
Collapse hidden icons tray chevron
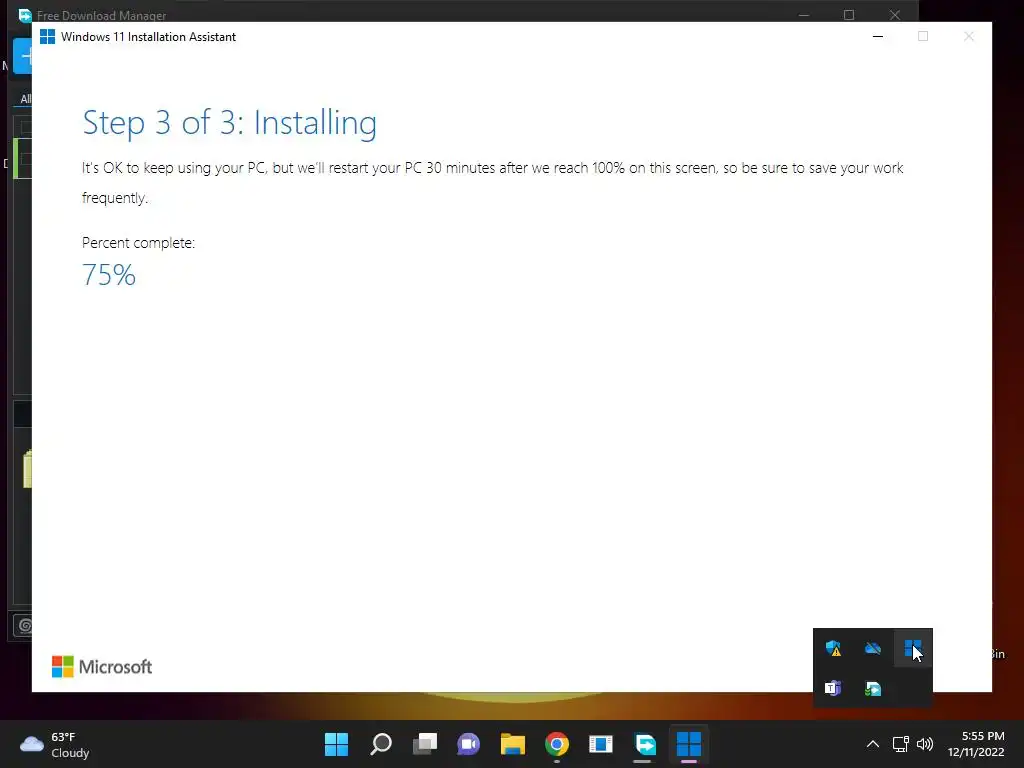coord(872,744)
